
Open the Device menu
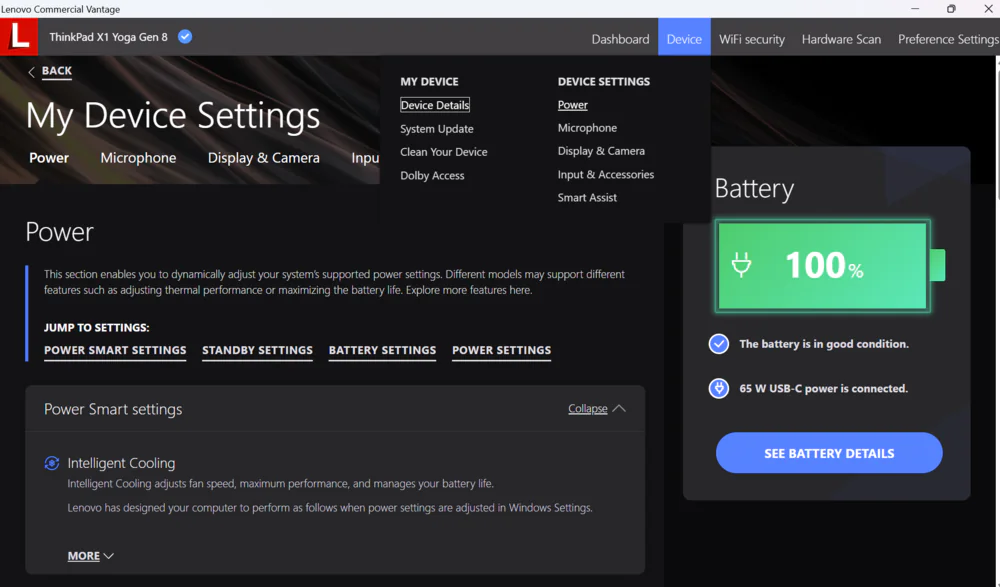pos(684,39)
